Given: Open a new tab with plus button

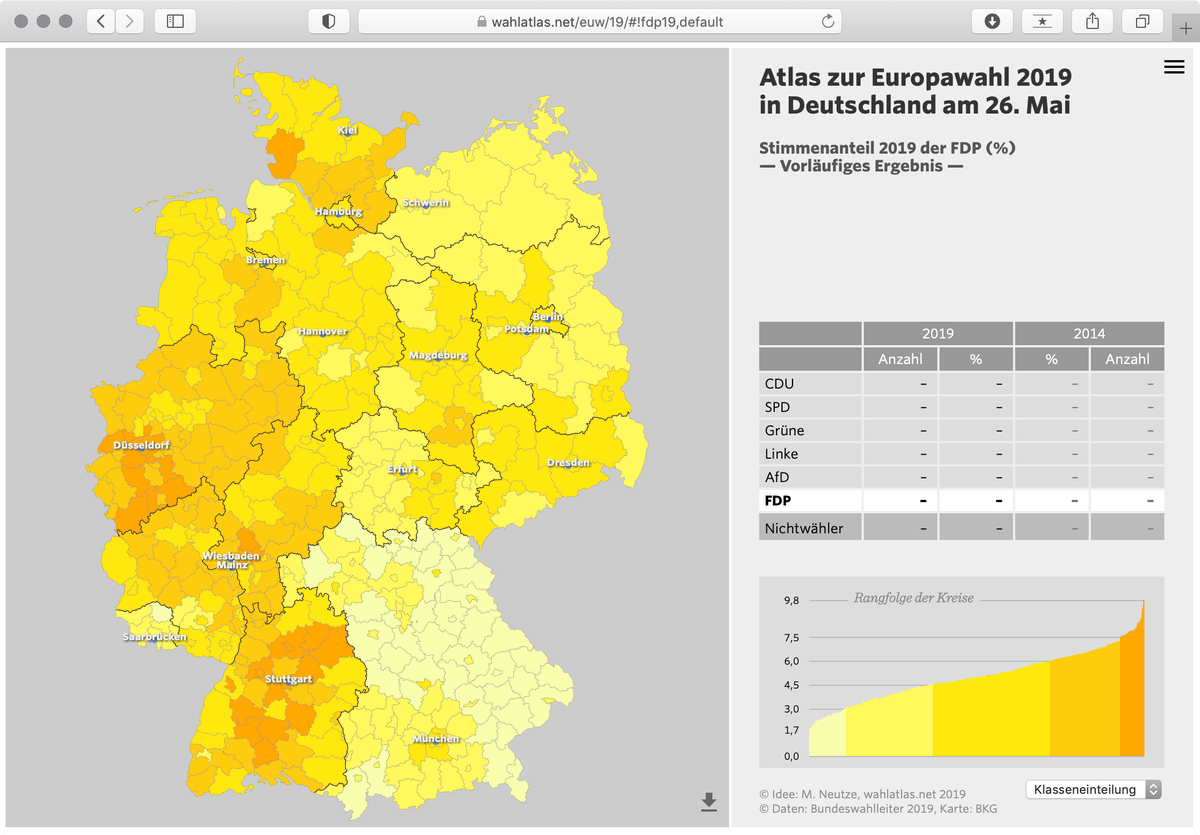Looking at the screenshot, I should [x=1186, y=29].
